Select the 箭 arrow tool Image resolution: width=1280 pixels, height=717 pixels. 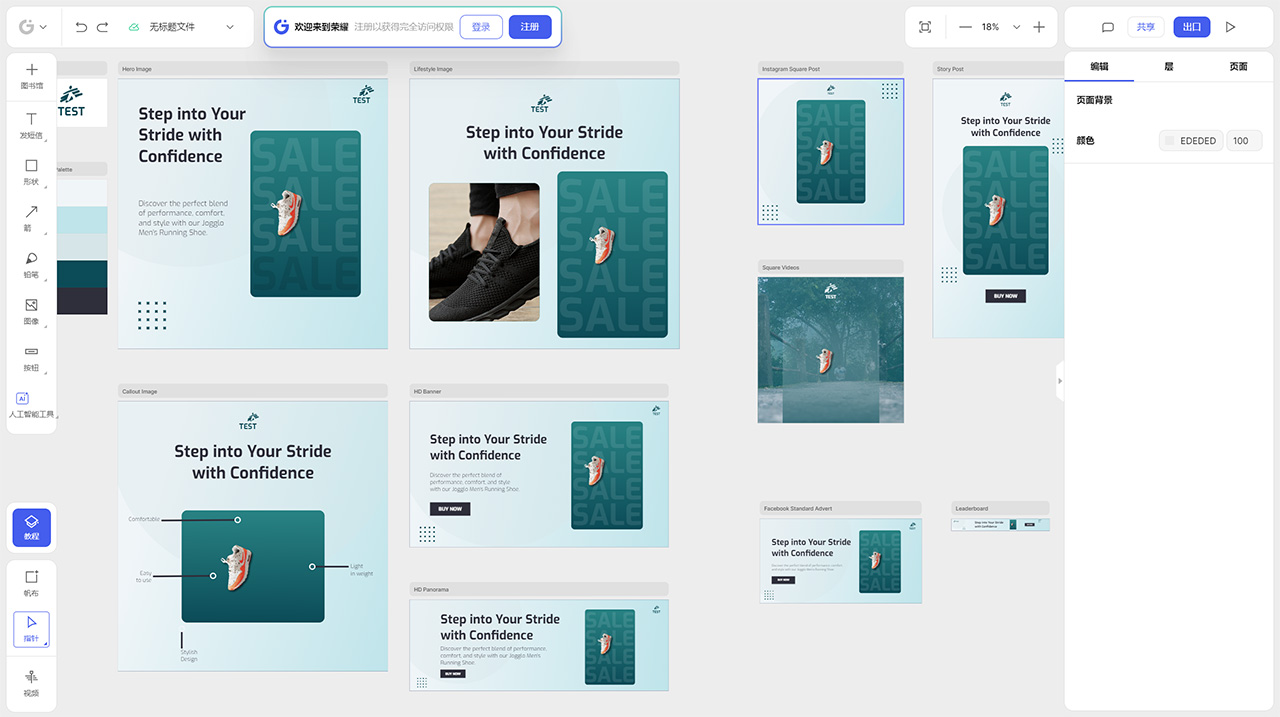pyautogui.click(x=31, y=213)
